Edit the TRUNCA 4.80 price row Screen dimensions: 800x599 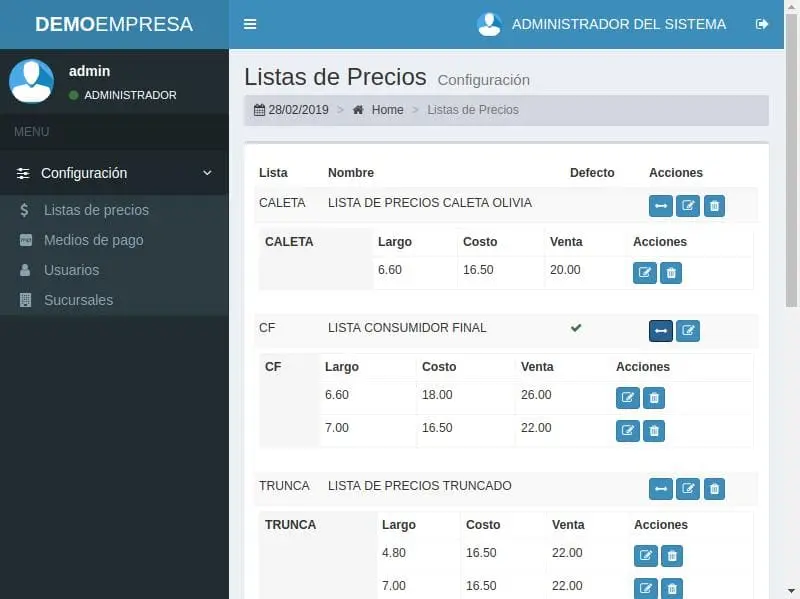(x=645, y=556)
